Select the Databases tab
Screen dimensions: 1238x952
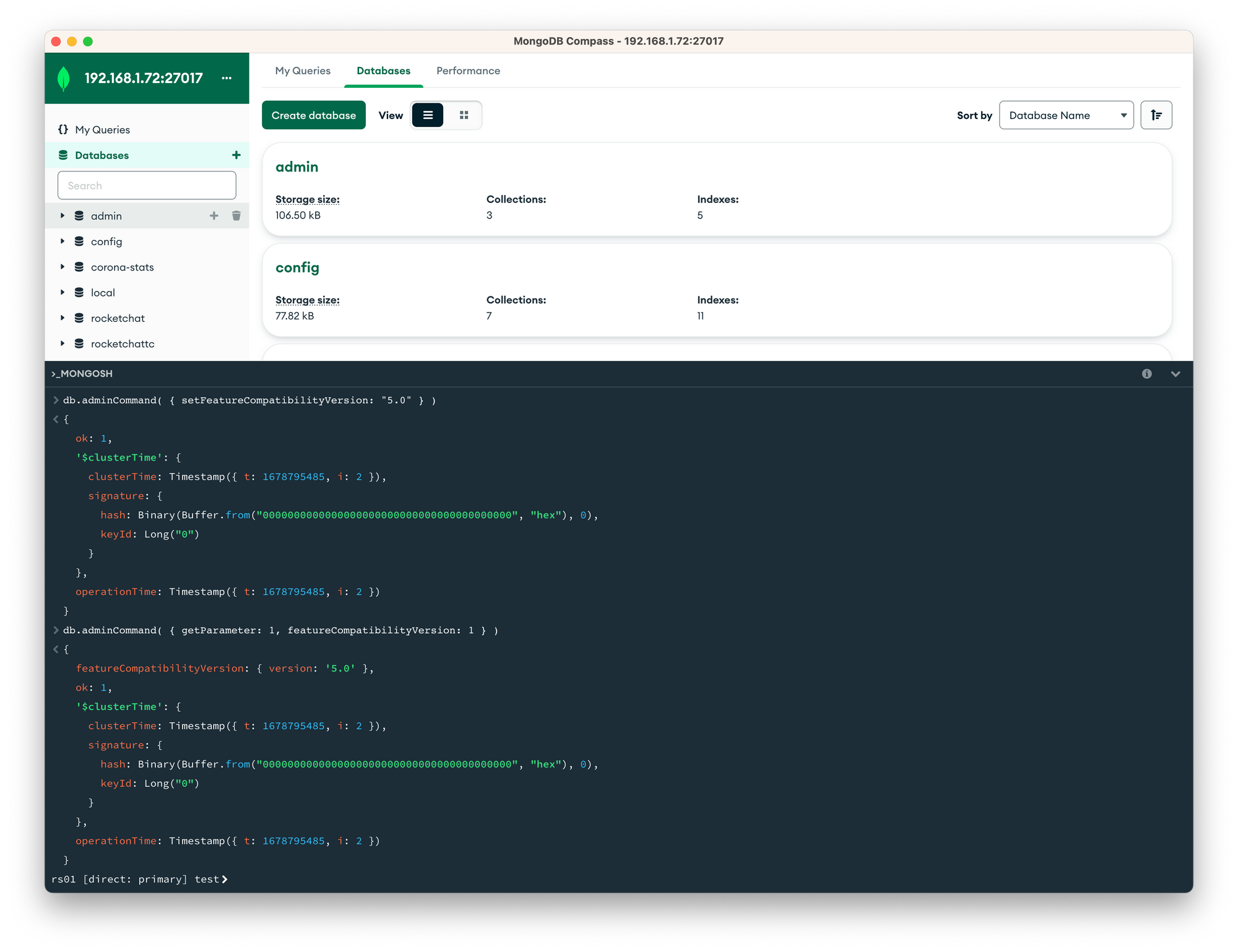[383, 70]
